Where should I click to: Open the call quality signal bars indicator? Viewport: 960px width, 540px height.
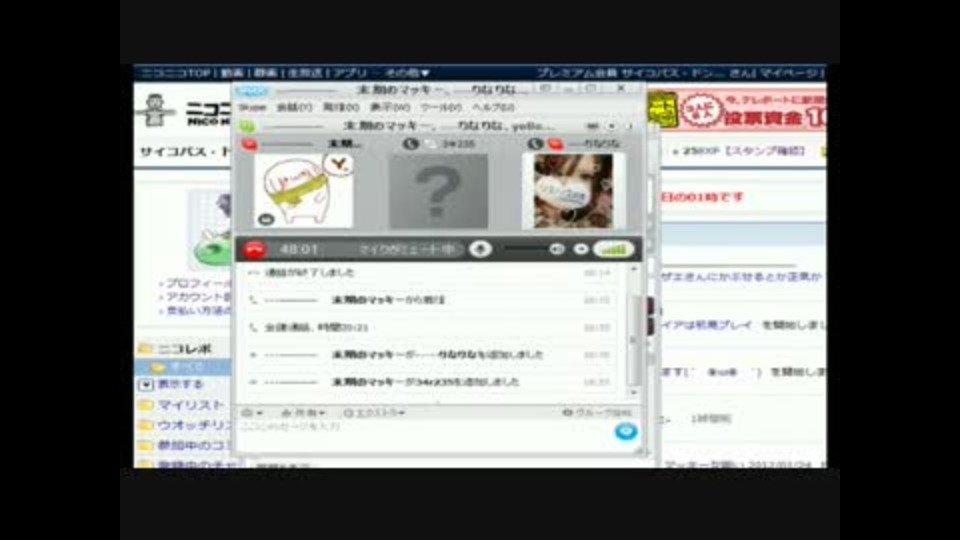(x=613, y=249)
